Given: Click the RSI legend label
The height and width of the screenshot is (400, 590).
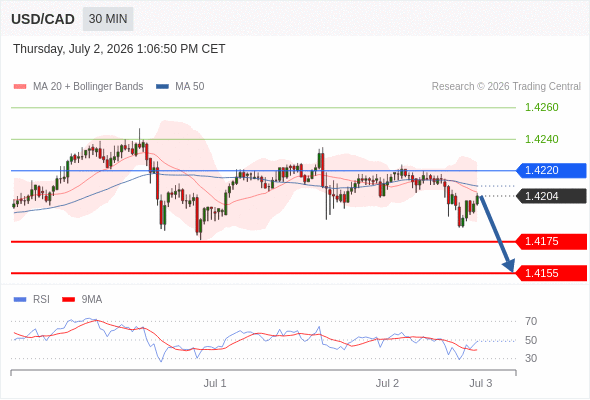Looking at the screenshot, I should [41, 300].
